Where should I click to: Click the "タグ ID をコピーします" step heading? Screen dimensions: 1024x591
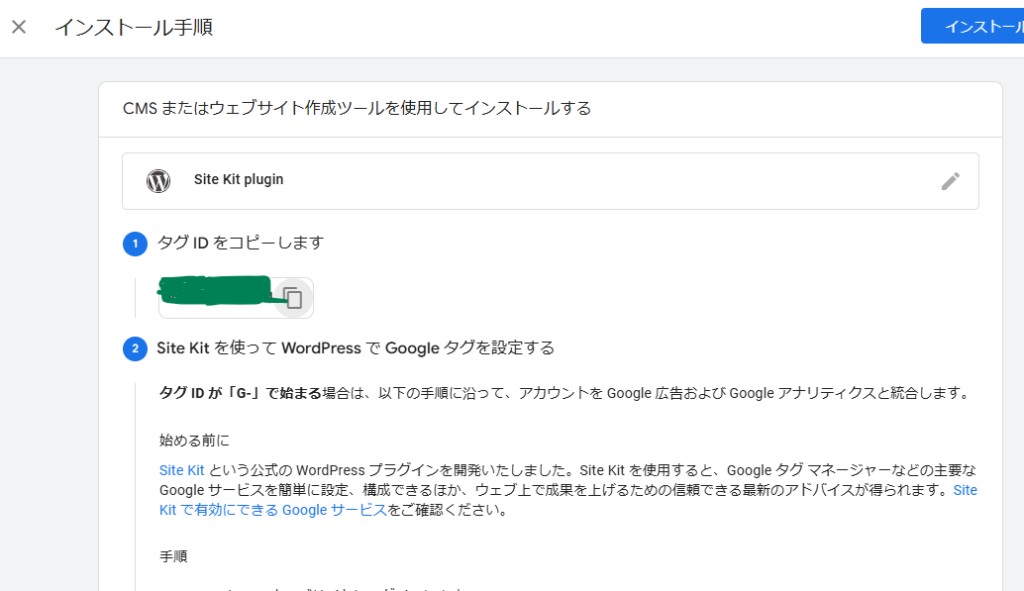click(241, 243)
